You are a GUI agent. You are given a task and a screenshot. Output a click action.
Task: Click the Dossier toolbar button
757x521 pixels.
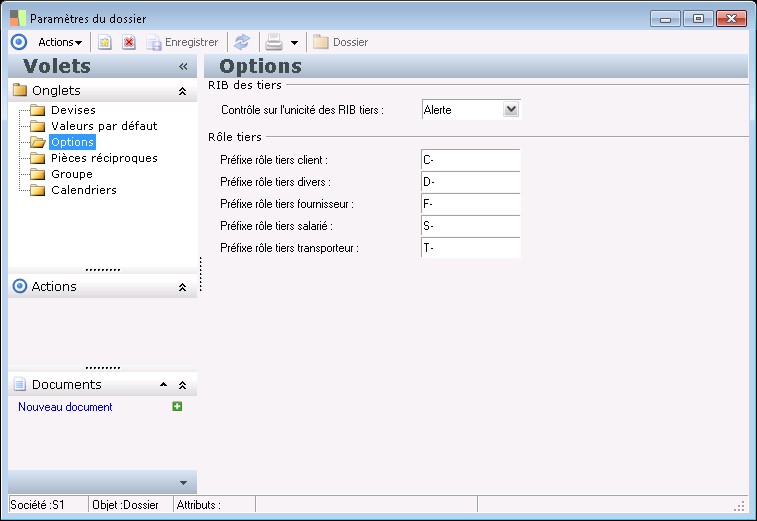(x=340, y=42)
